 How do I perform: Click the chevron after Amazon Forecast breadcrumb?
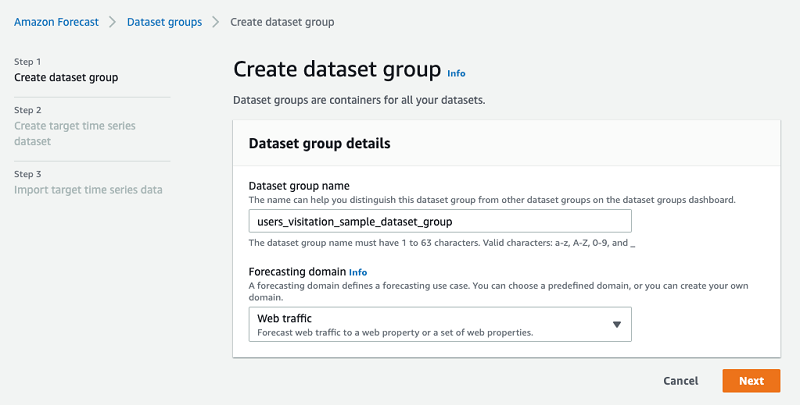(x=113, y=21)
